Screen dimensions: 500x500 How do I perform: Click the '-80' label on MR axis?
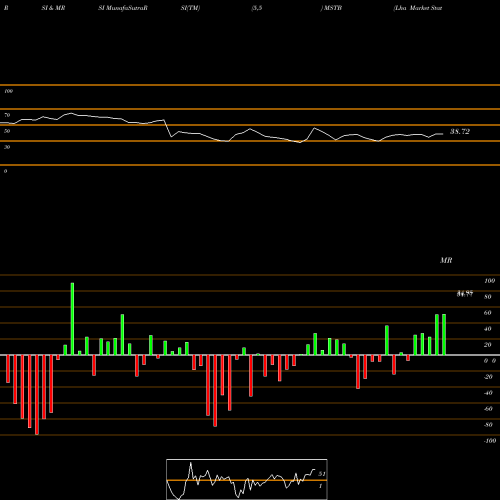(x=488, y=425)
